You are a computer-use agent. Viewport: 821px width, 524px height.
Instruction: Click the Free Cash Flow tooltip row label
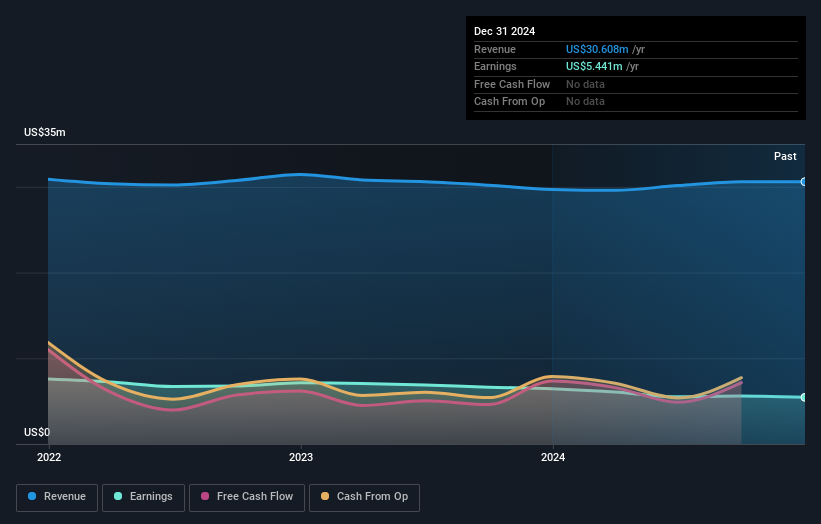point(512,84)
